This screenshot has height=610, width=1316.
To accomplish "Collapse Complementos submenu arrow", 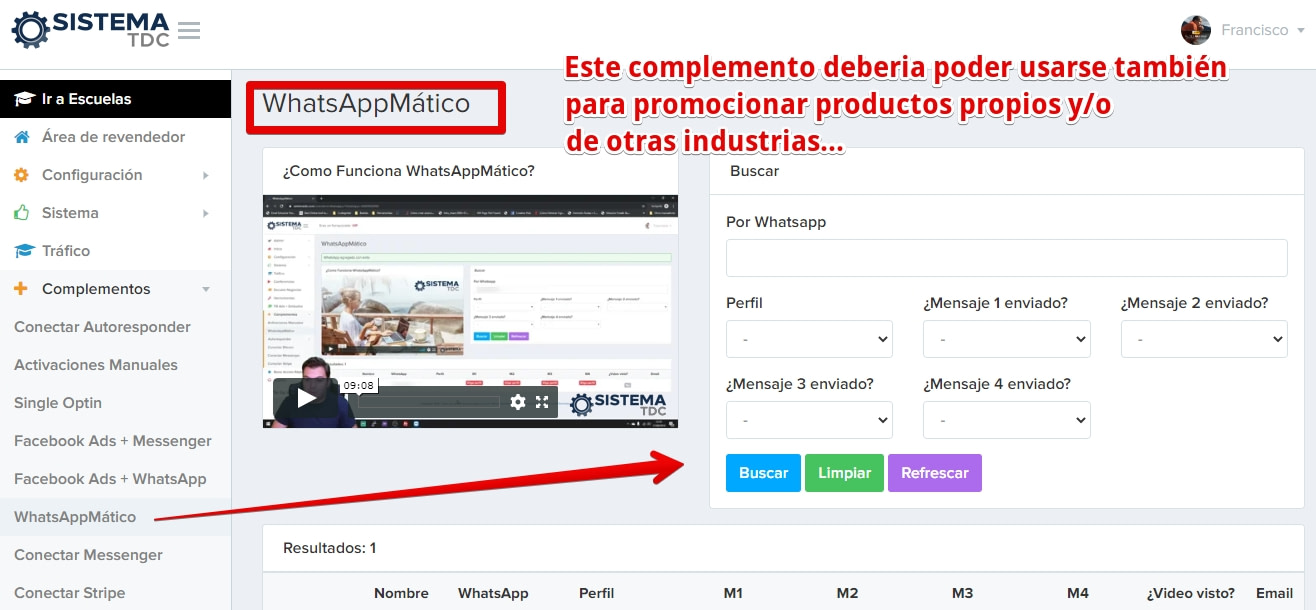I will pos(206,289).
